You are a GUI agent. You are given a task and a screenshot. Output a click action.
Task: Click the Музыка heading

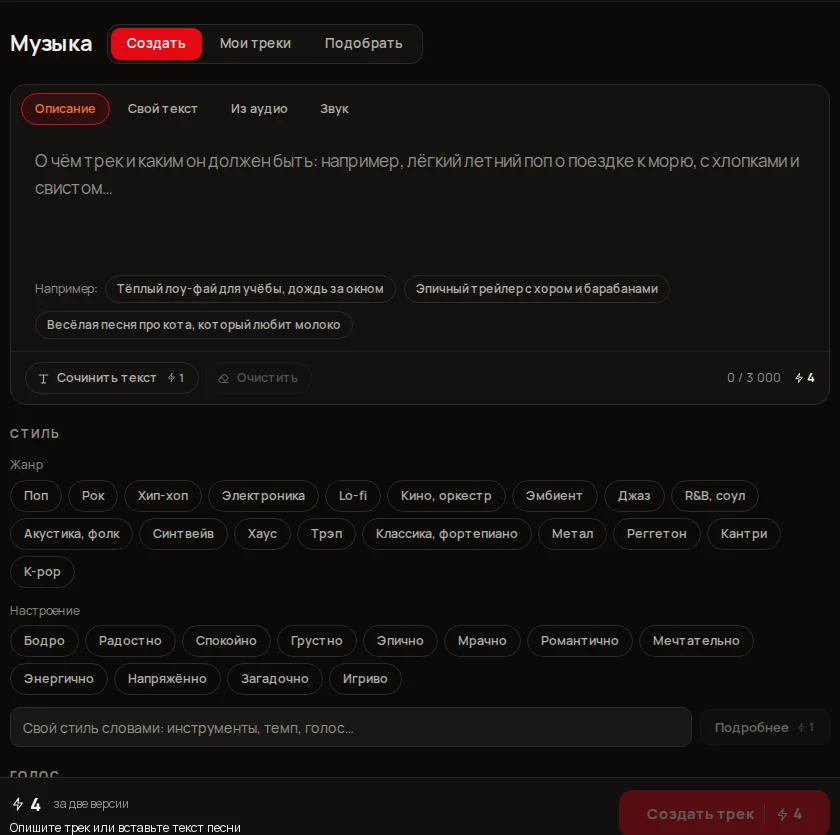point(51,44)
